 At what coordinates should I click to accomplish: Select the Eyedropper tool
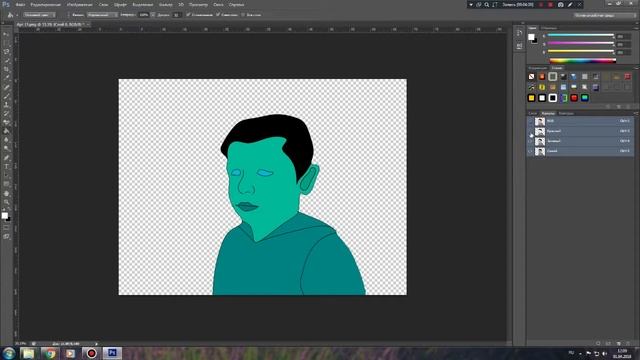tap(6, 78)
